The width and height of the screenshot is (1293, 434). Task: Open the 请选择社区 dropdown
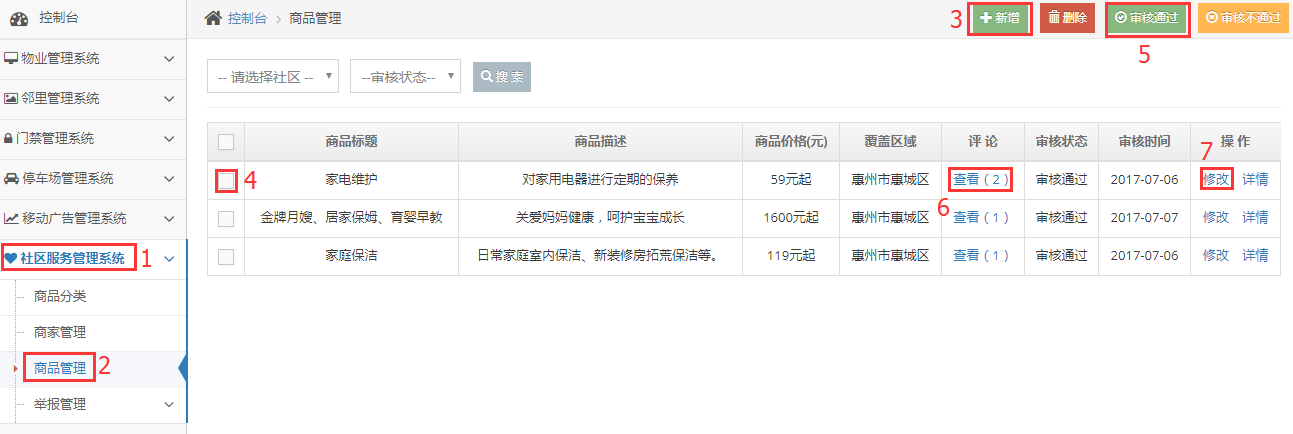pos(273,77)
